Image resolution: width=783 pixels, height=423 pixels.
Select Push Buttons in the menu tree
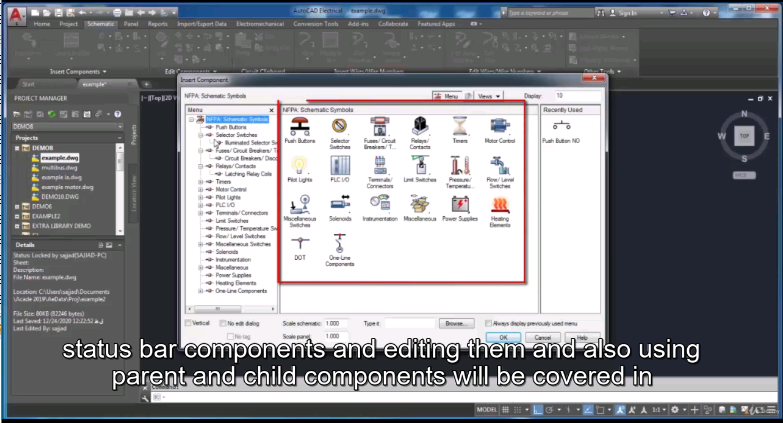tap(231, 127)
